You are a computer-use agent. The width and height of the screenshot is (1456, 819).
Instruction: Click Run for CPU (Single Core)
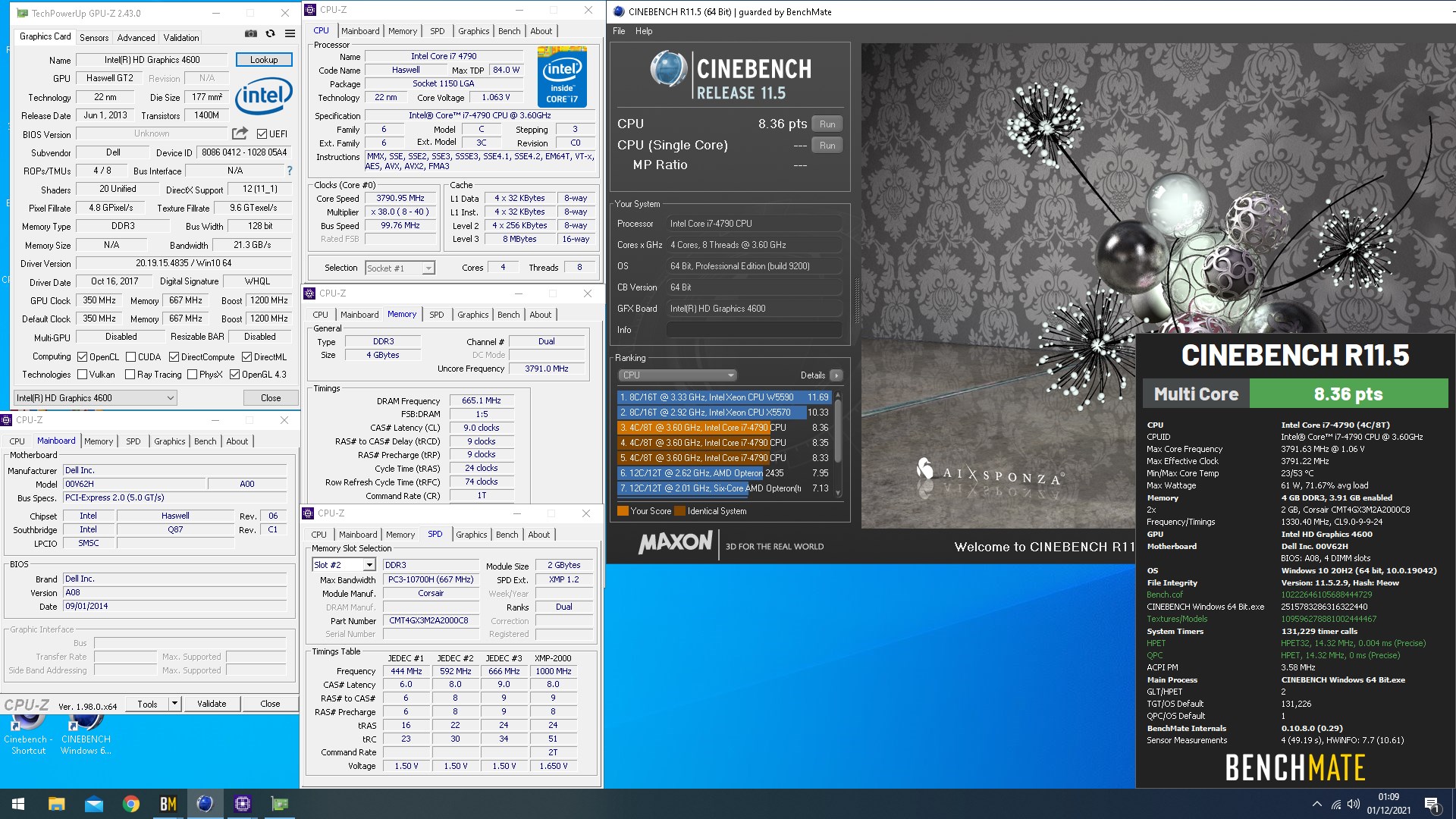click(x=827, y=145)
